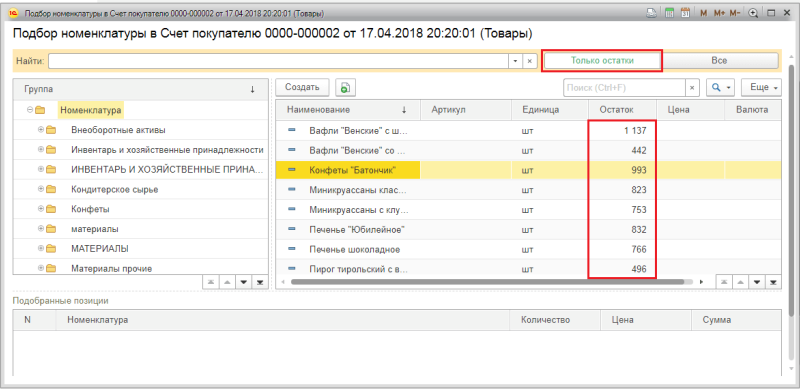
Task: Click the zoom magnifier icon
Action: pos(753,13)
